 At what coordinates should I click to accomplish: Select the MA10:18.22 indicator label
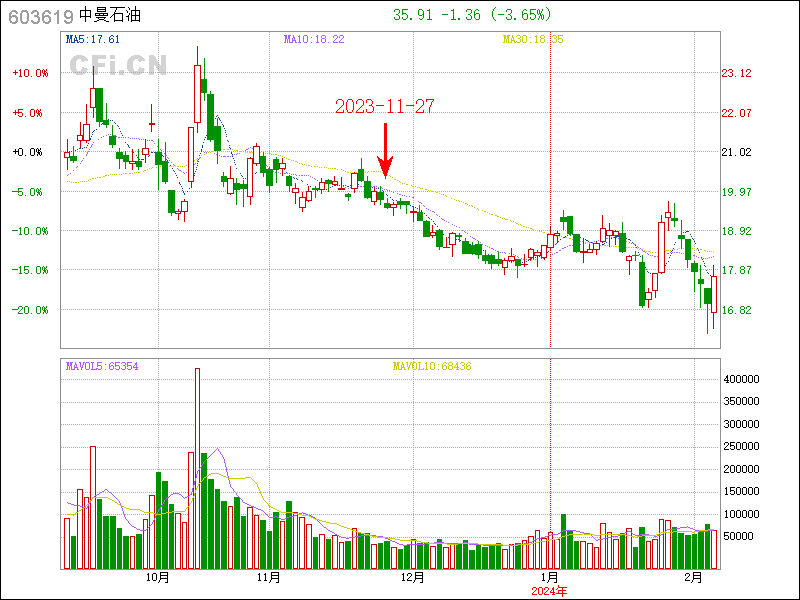coord(313,39)
